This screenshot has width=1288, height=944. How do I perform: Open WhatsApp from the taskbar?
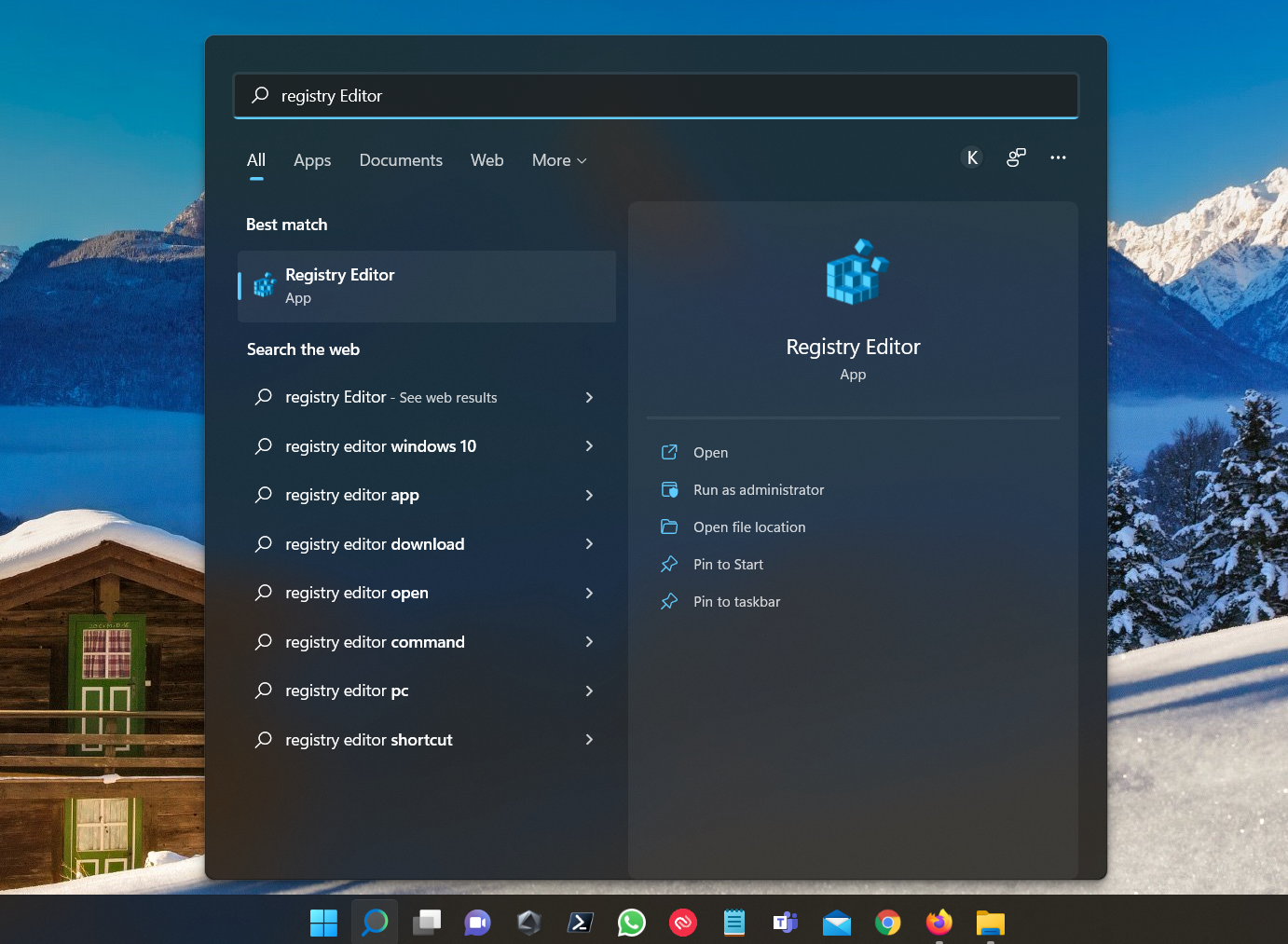[x=631, y=923]
